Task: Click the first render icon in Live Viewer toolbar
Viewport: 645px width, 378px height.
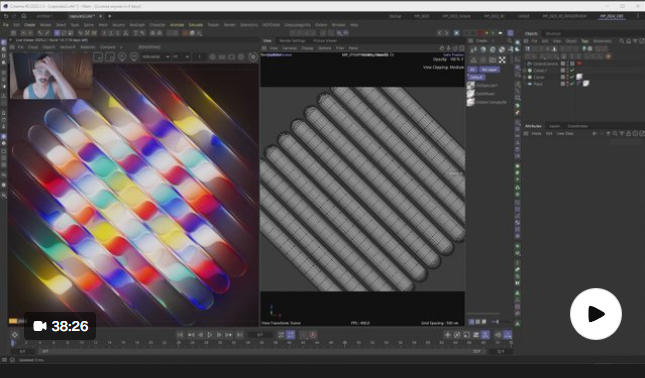Action: tap(97, 57)
